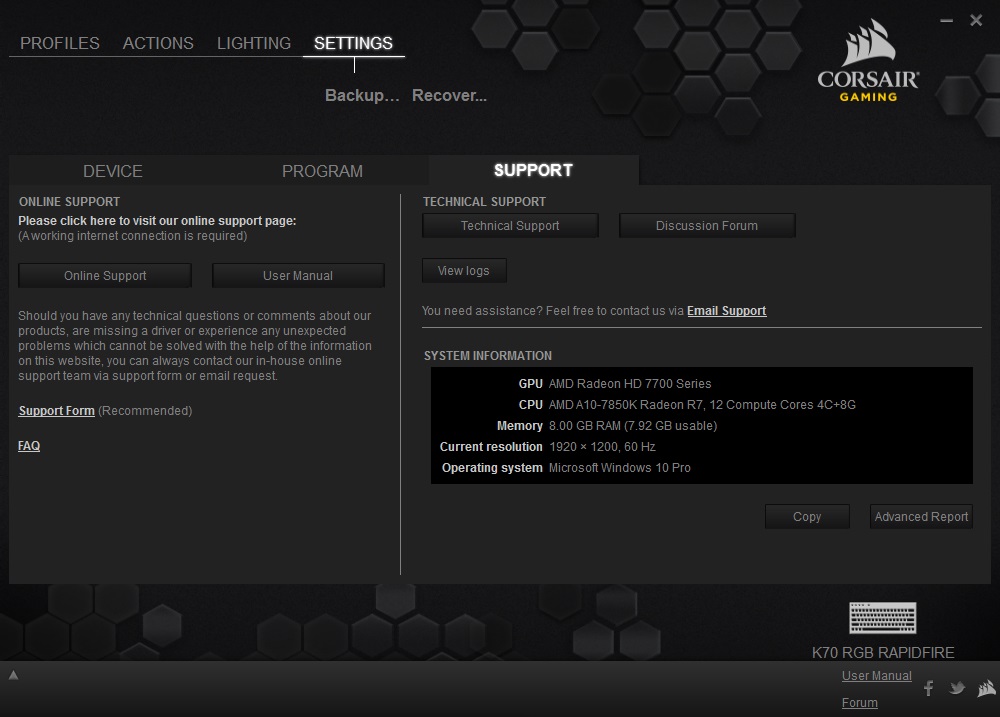
Task: Switch to the PROFILES tab
Action: [60, 43]
